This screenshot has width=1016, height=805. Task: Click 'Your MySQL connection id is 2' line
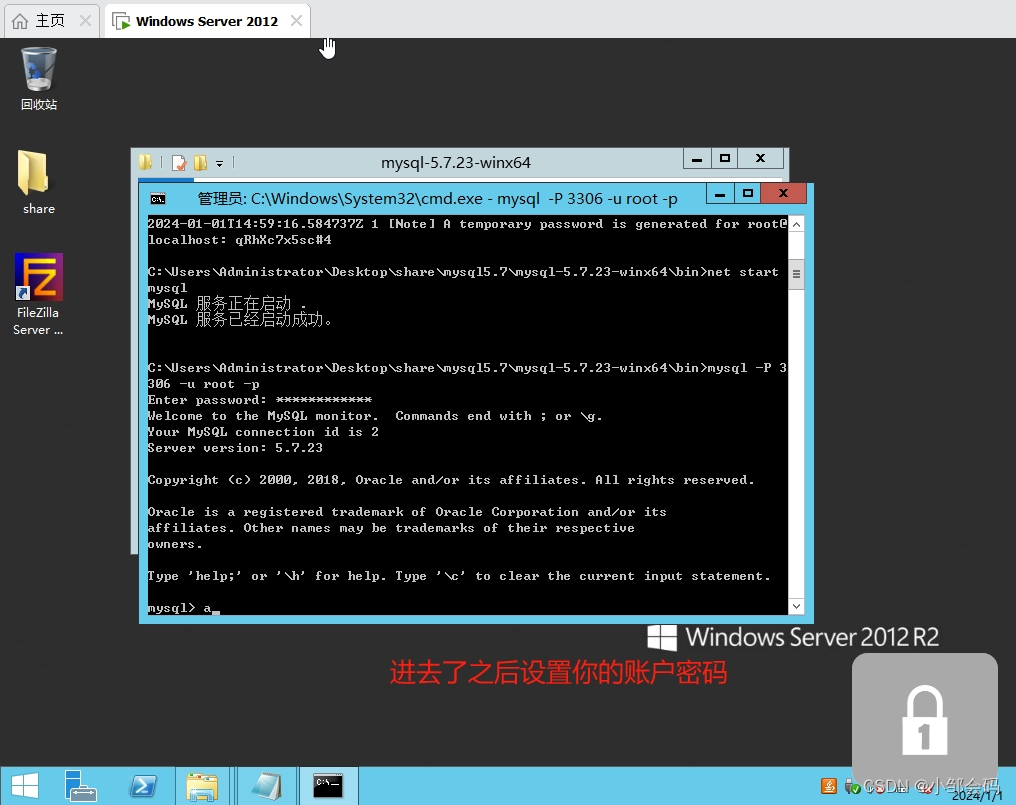pyautogui.click(x=263, y=432)
